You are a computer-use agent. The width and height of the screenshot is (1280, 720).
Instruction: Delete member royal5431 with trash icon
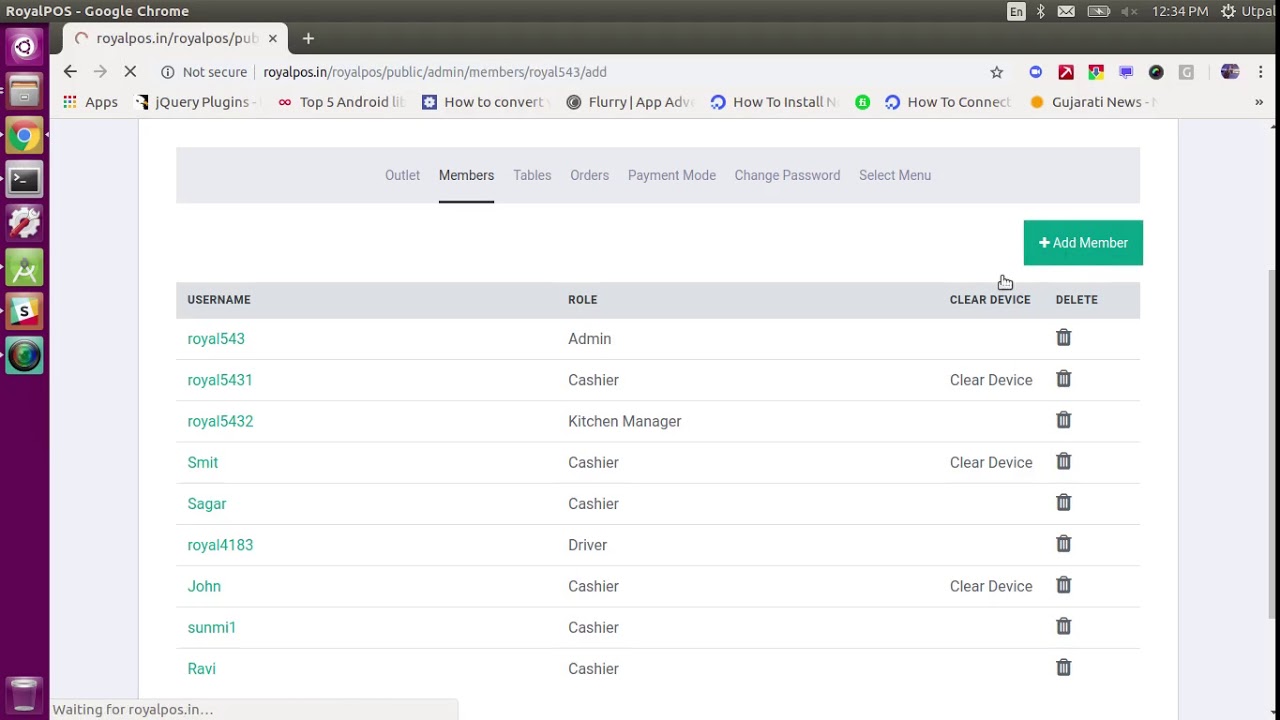pos(1063,379)
